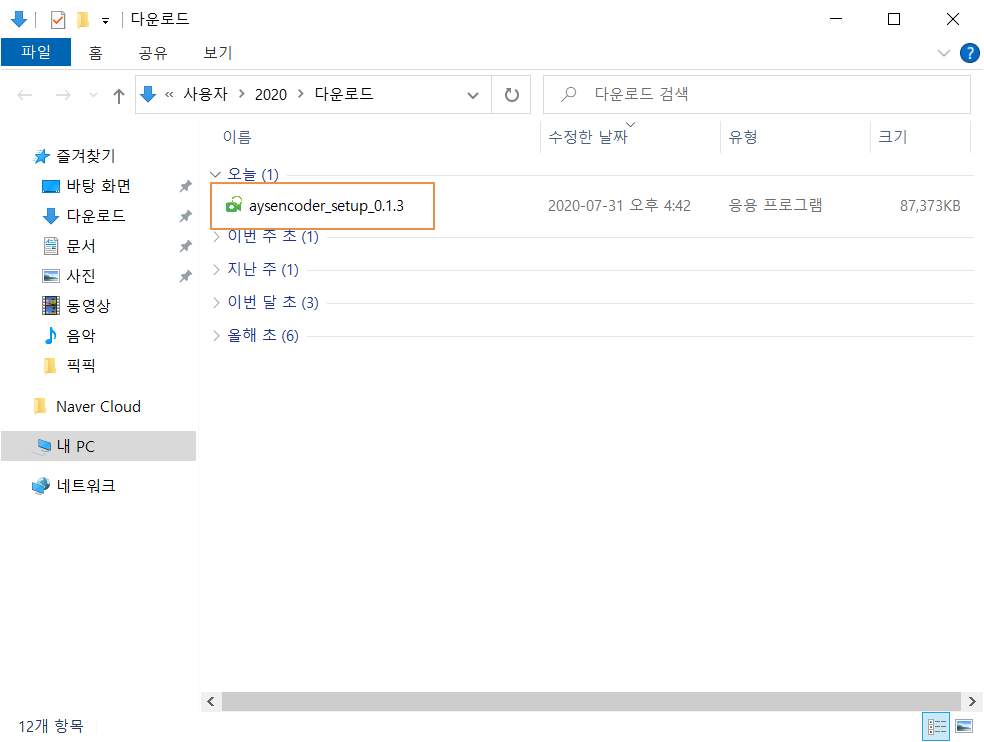The width and height of the screenshot is (984, 742).
Task: Open 픽픽 folder in the sidebar
Action: 81,365
